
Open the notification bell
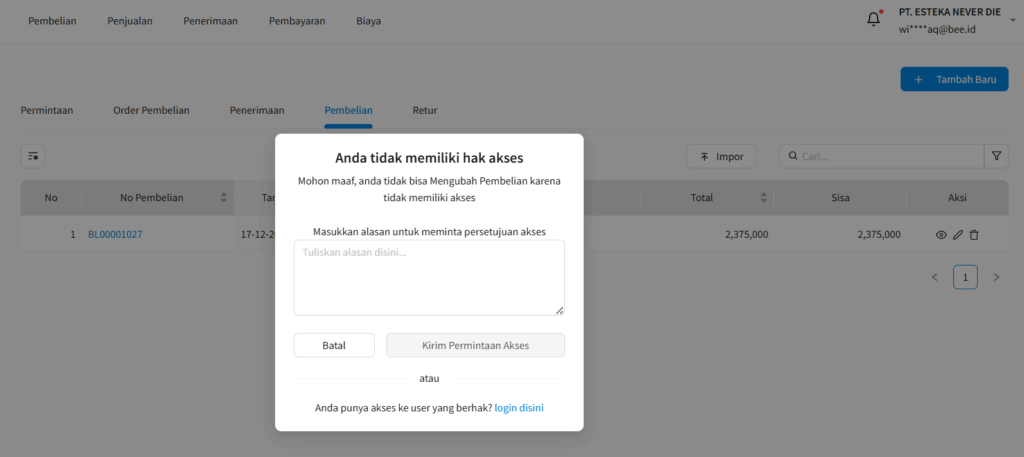click(x=873, y=20)
